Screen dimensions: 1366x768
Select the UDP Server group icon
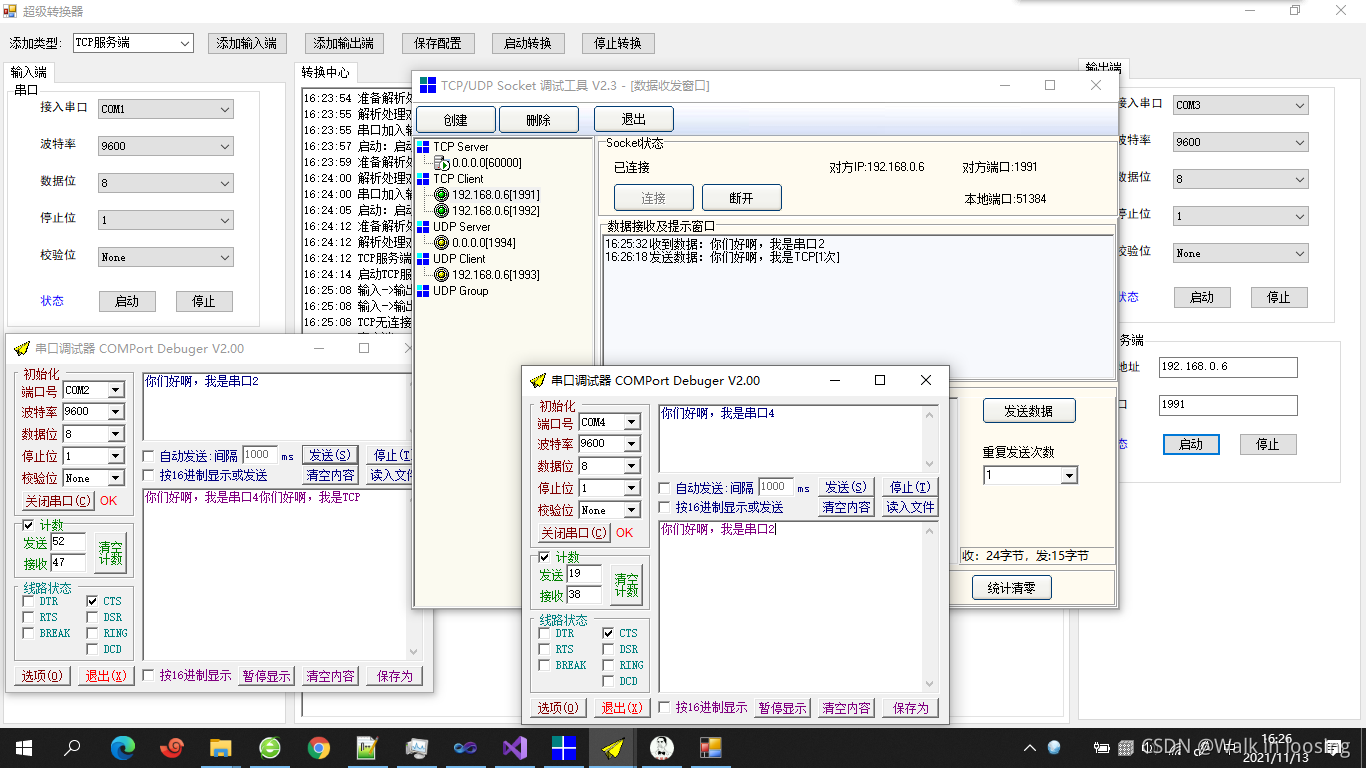tap(423, 227)
